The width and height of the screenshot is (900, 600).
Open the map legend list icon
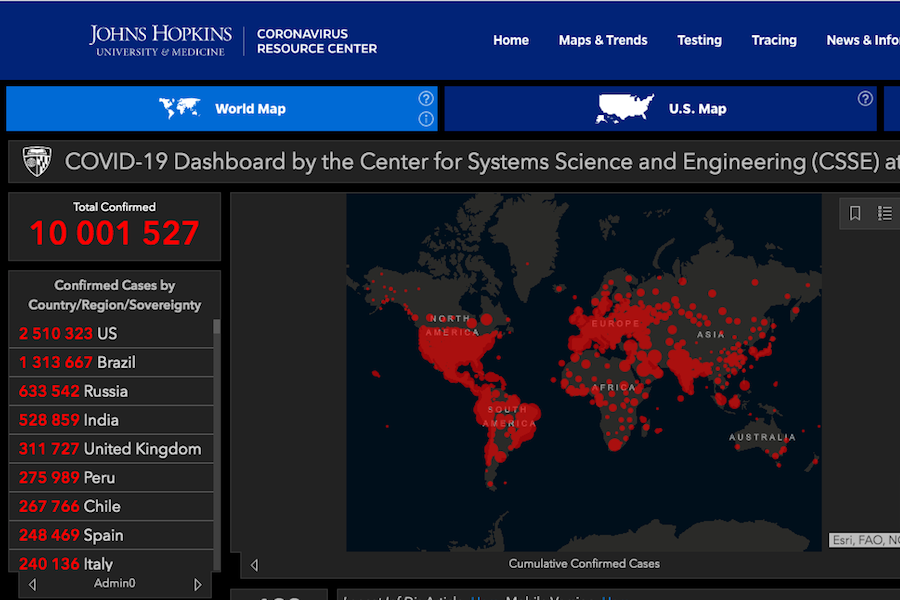point(885,213)
